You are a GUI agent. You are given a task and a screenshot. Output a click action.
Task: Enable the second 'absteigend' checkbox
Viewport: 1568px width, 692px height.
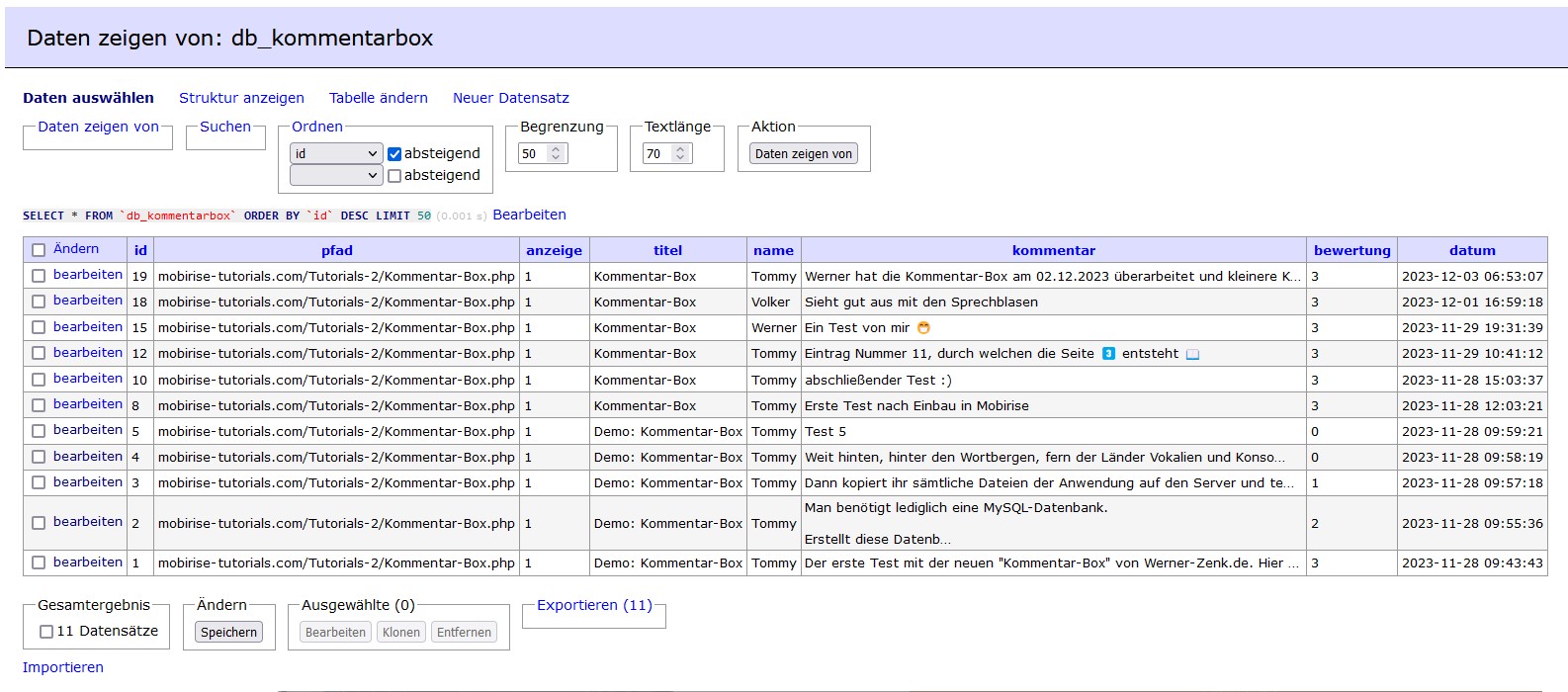pos(394,176)
